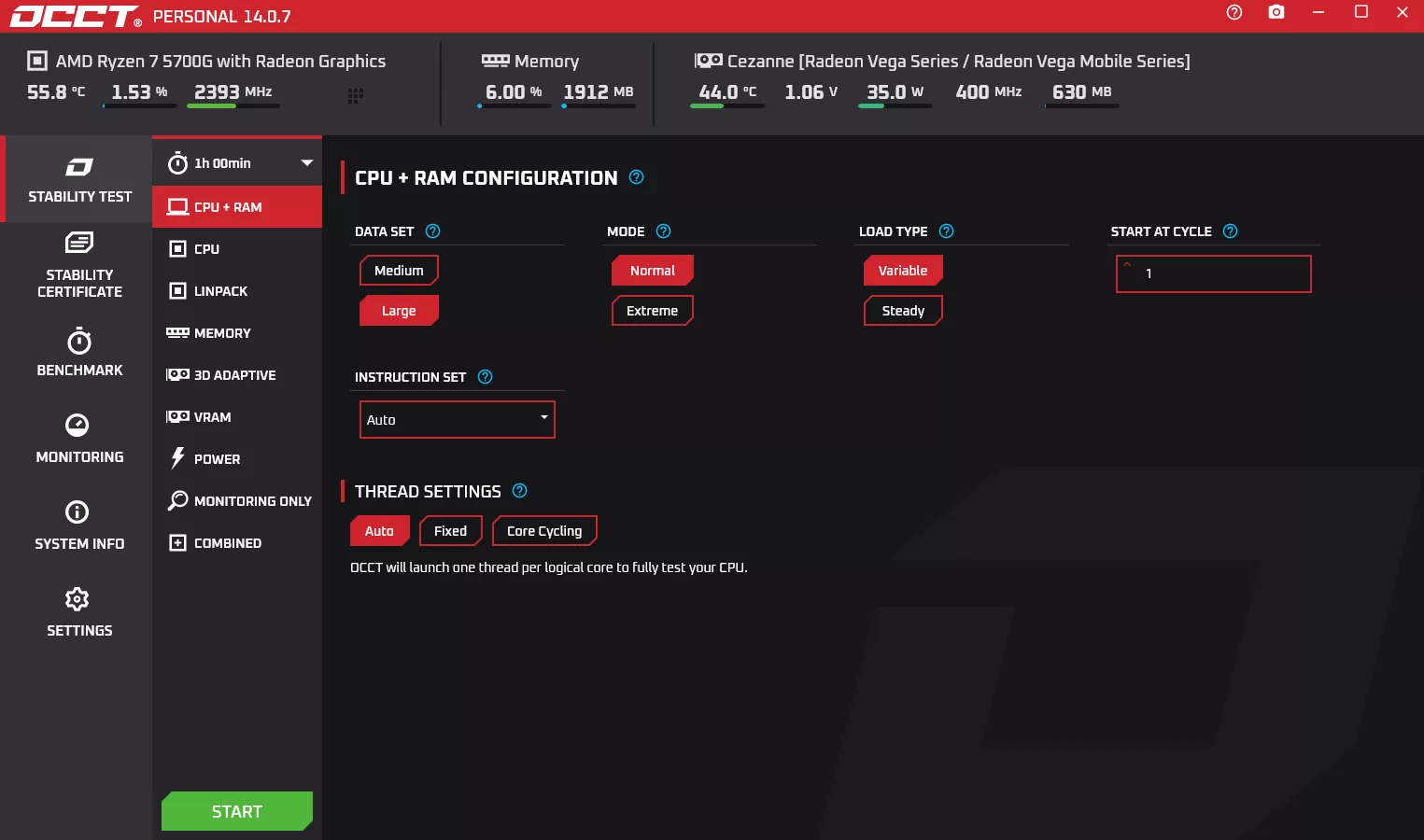Increase Start at Cycle with up arrow
The image size is (1424, 840).
[1127, 265]
